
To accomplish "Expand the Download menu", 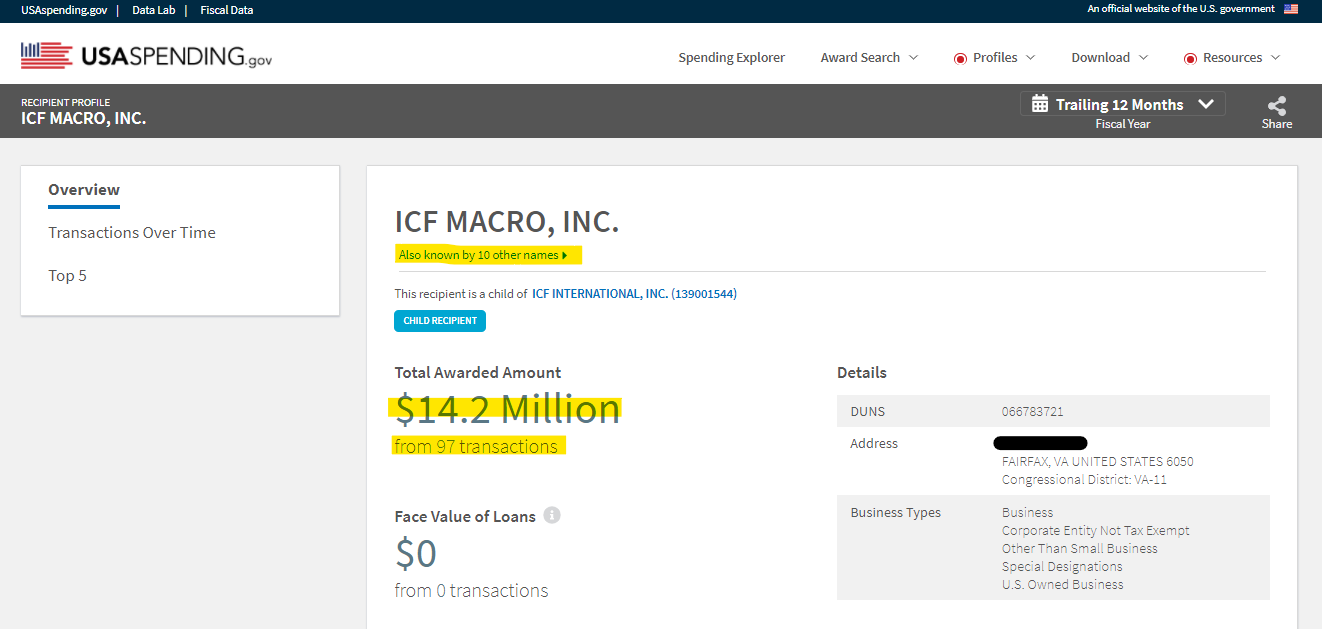I will pyautogui.click(x=1110, y=58).
